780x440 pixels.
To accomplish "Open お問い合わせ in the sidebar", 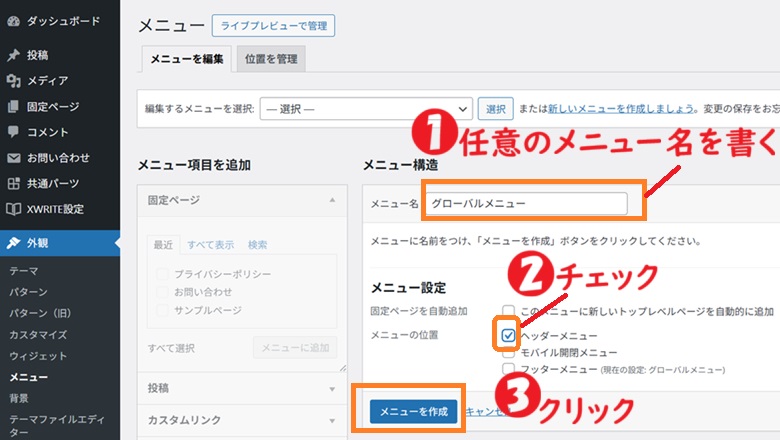I will pyautogui.click(x=60, y=158).
